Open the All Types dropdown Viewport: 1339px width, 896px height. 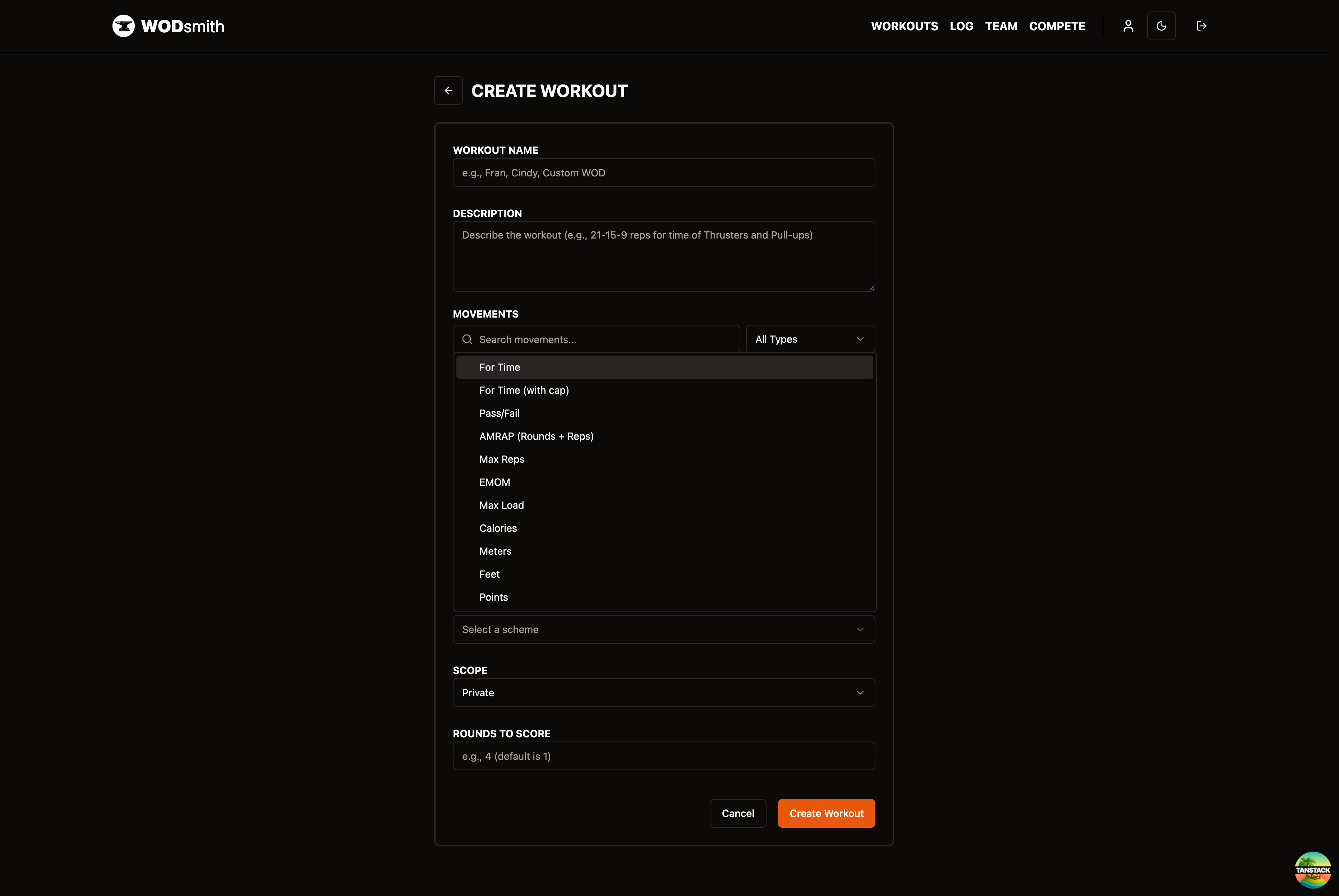click(x=810, y=340)
